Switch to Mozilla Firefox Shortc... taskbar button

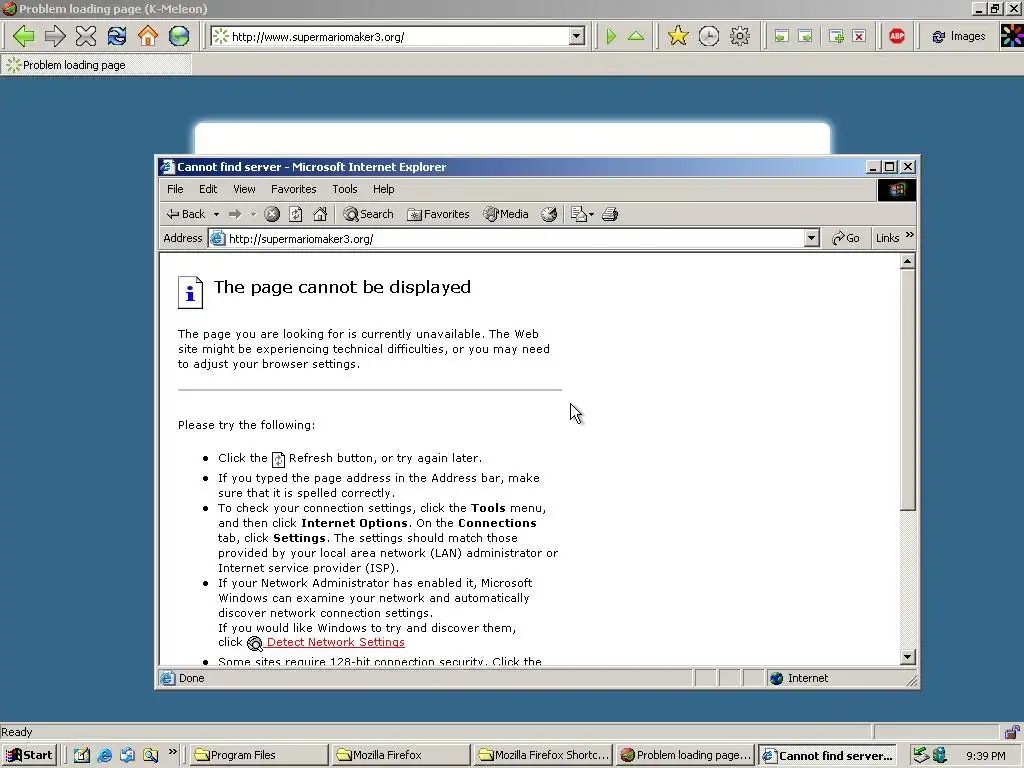[543, 755]
